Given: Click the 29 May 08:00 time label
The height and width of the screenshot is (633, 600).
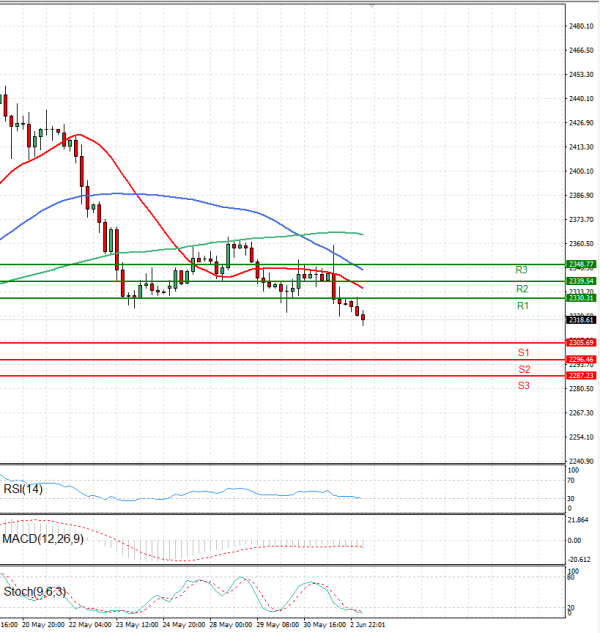Looking at the screenshot, I should 278,625.
